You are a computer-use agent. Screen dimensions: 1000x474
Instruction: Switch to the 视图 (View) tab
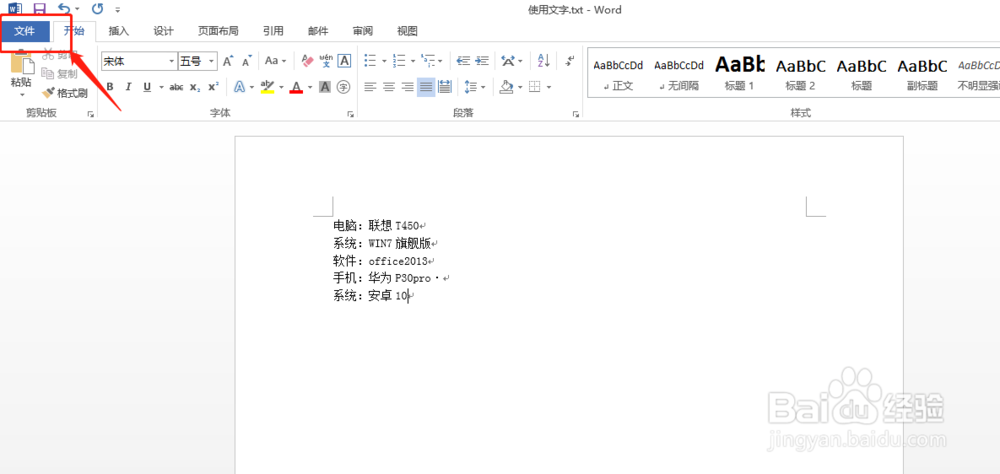pos(408,31)
